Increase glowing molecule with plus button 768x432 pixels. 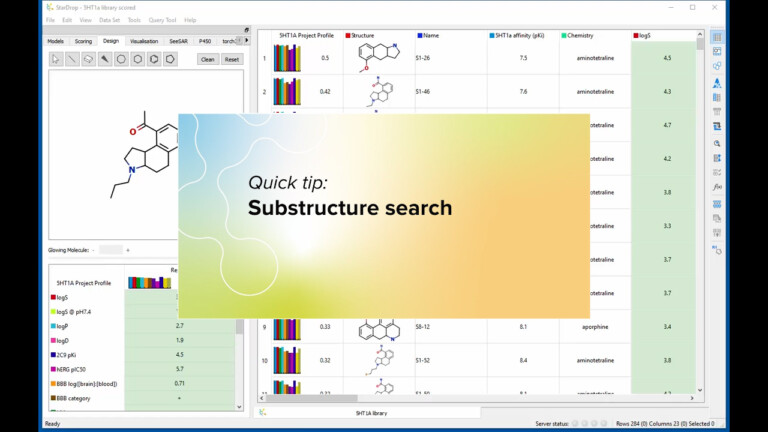[128, 250]
